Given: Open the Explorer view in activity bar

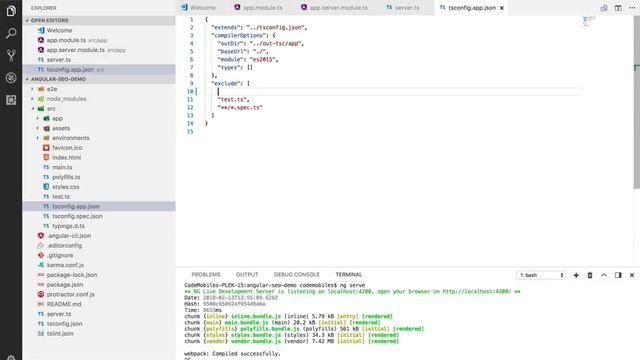Looking at the screenshot, I should (11, 11).
